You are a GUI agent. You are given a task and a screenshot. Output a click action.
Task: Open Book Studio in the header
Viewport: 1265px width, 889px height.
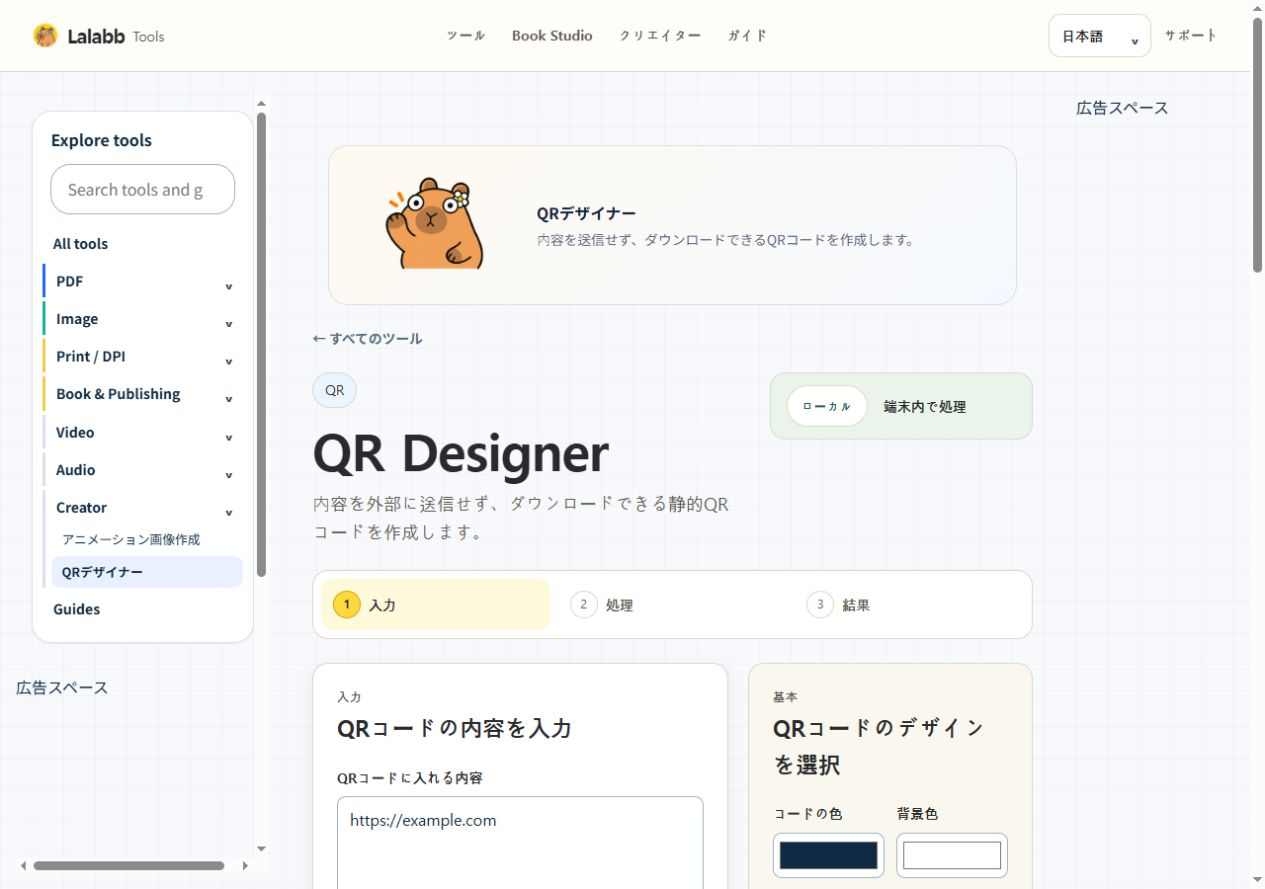click(552, 36)
